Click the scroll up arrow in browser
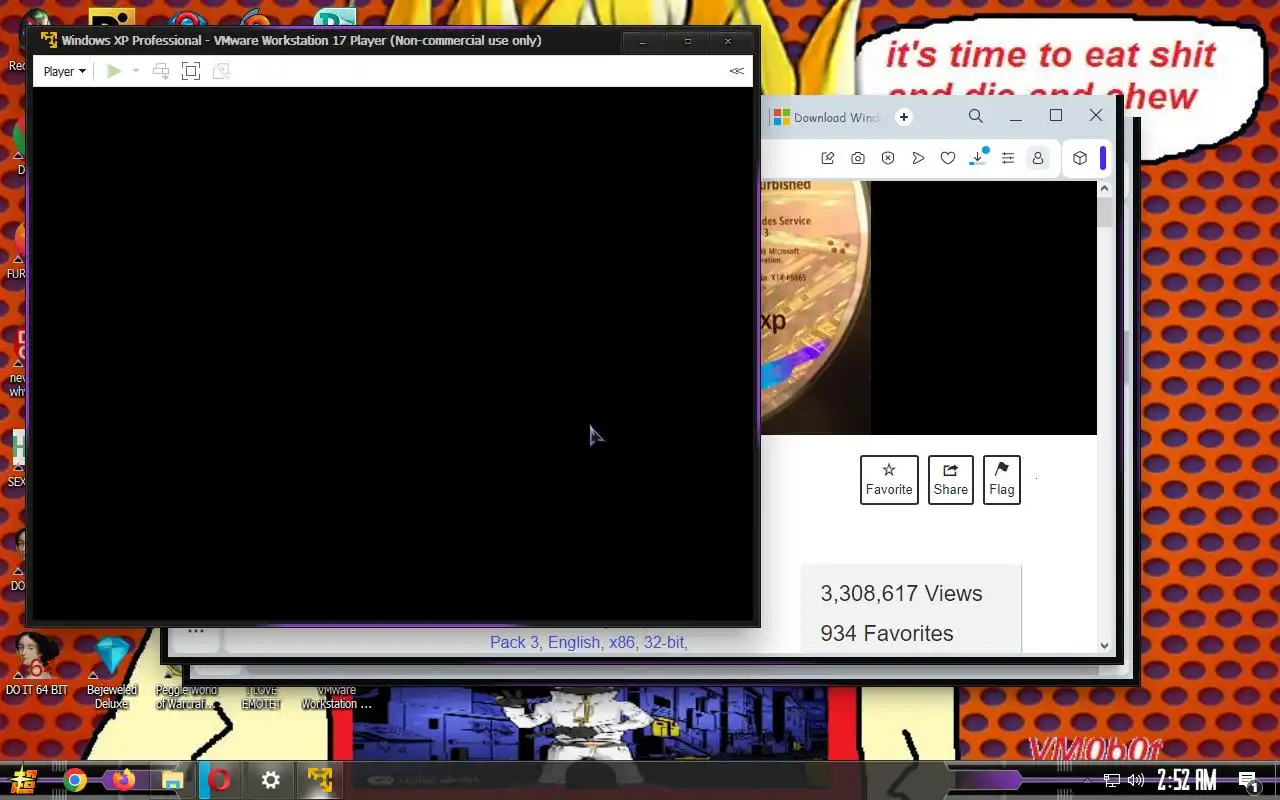1280x800 pixels. [1105, 188]
